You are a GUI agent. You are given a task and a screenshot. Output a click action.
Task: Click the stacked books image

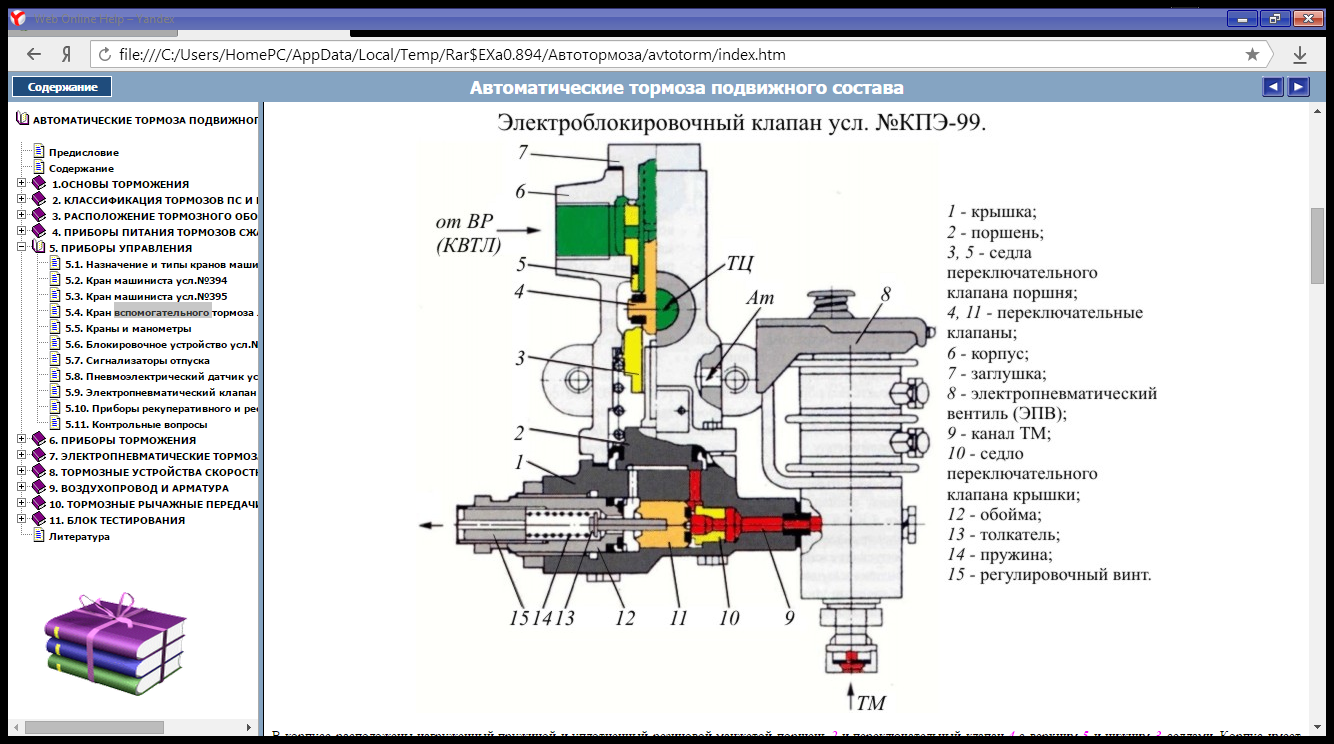[x=116, y=644]
